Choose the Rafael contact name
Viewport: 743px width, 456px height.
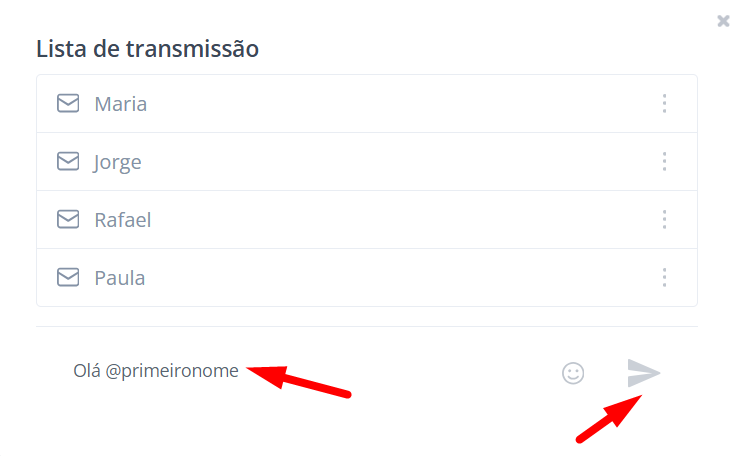click(122, 220)
